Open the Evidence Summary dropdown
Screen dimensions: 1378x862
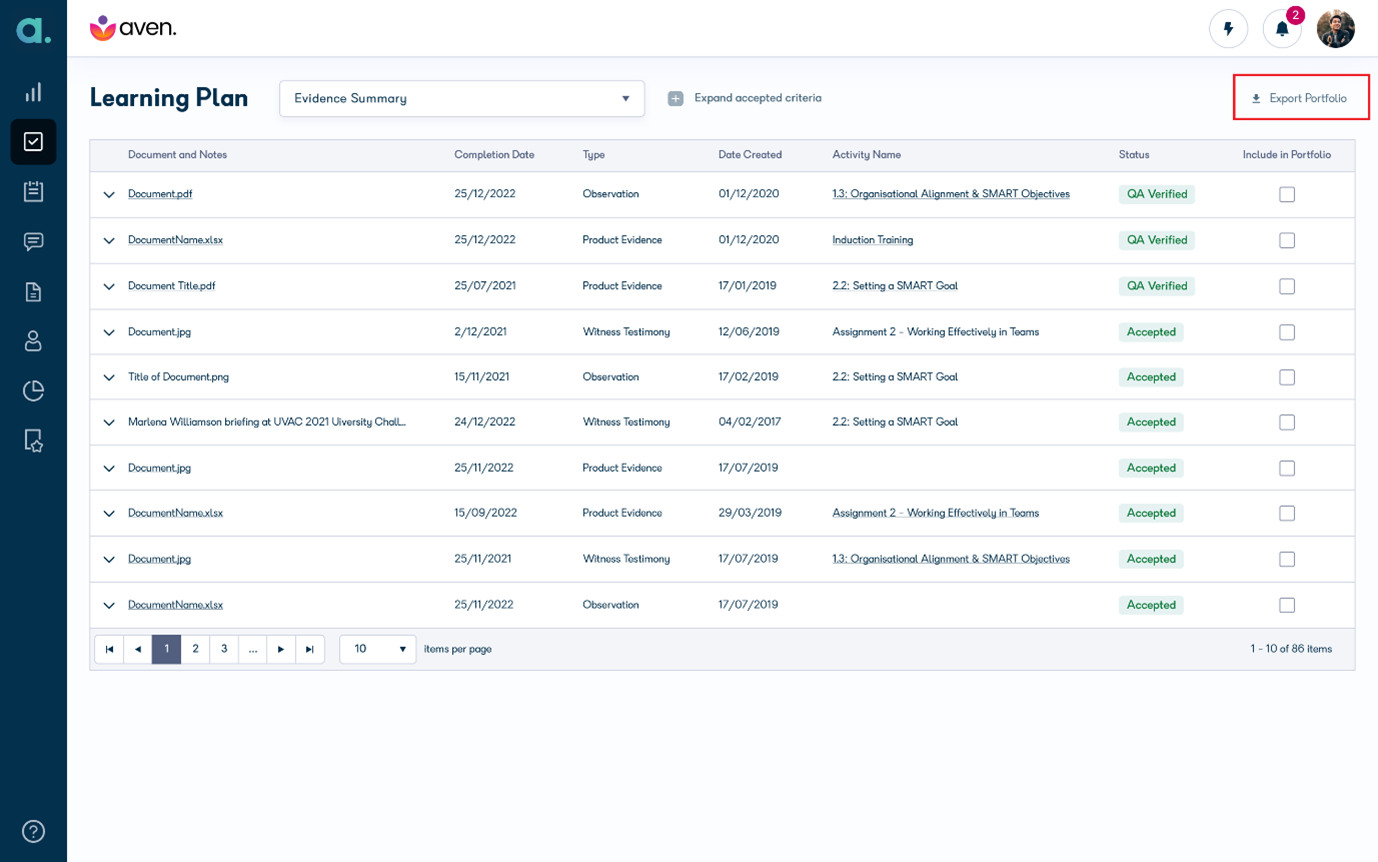tap(462, 98)
